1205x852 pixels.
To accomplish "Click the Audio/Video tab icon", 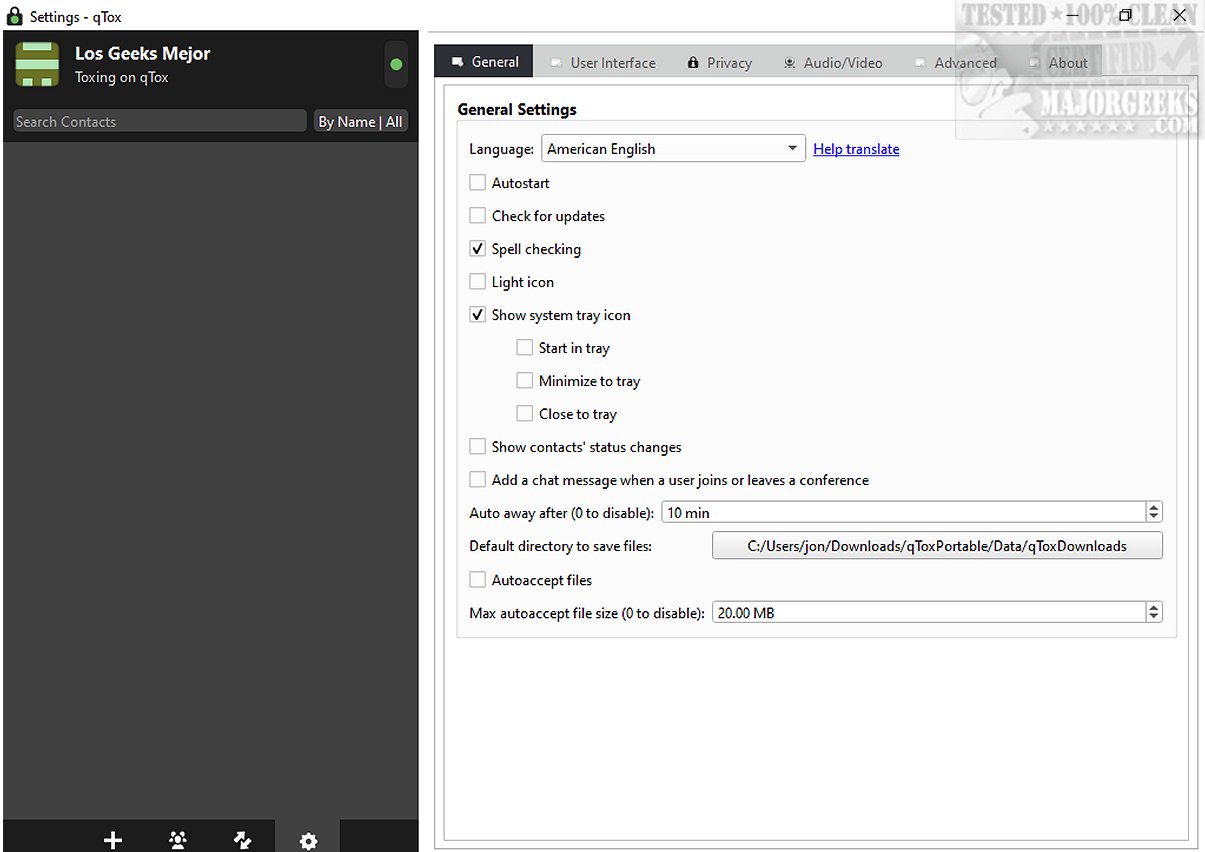I will coord(790,63).
